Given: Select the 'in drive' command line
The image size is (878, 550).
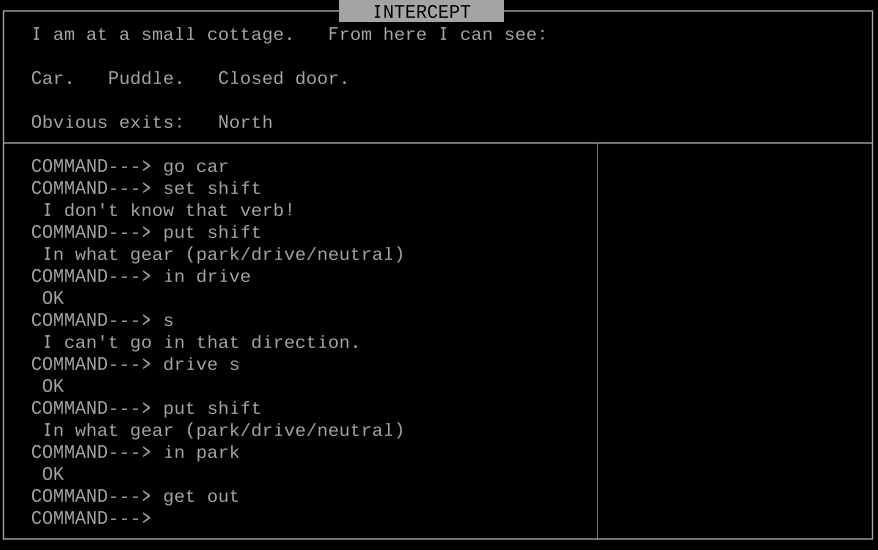Looking at the screenshot, I should tap(207, 276).
